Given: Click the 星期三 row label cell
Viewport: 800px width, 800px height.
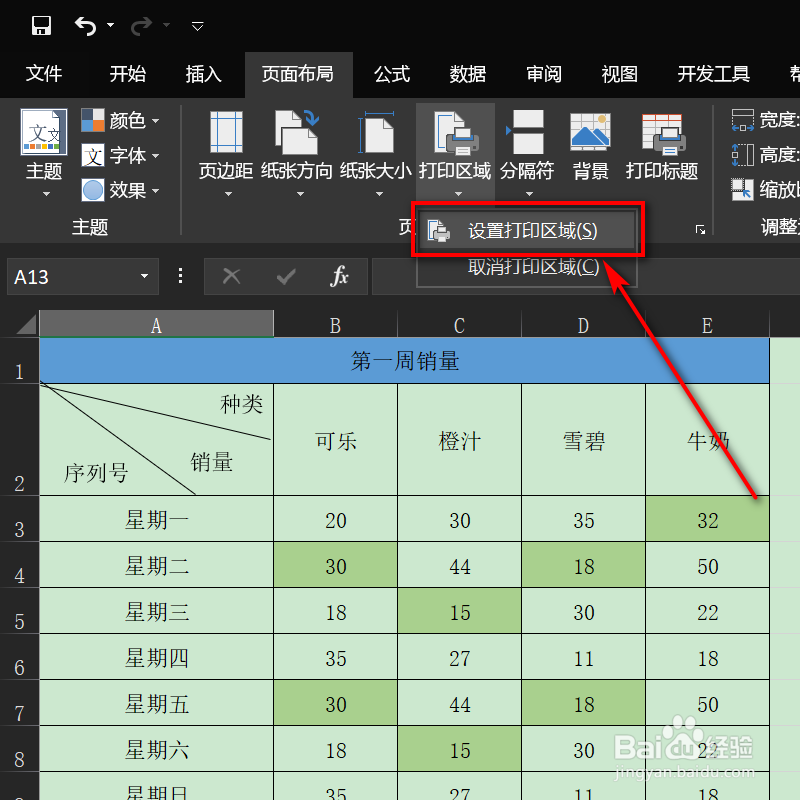Looking at the screenshot, I should coord(157,611).
